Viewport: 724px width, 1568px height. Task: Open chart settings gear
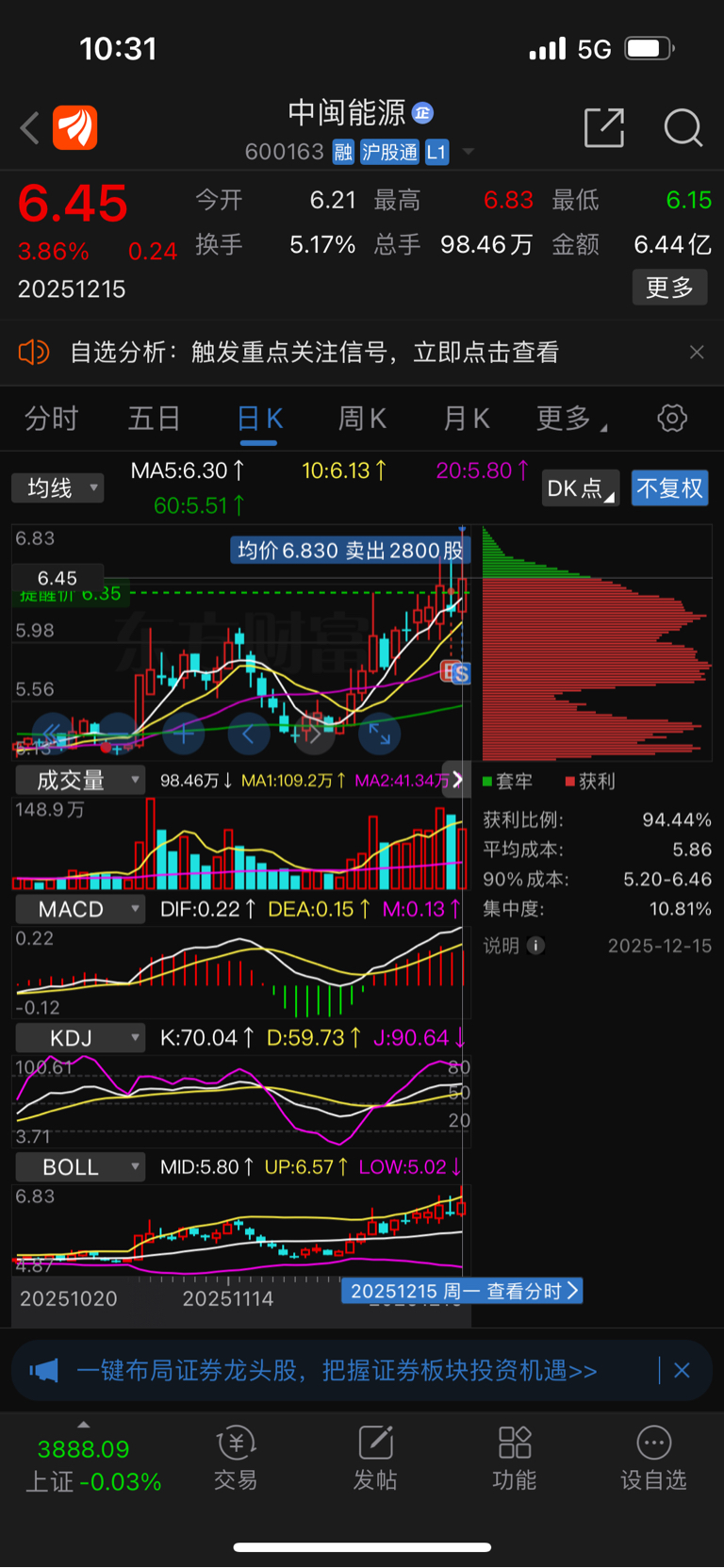[x=672, y=419]
